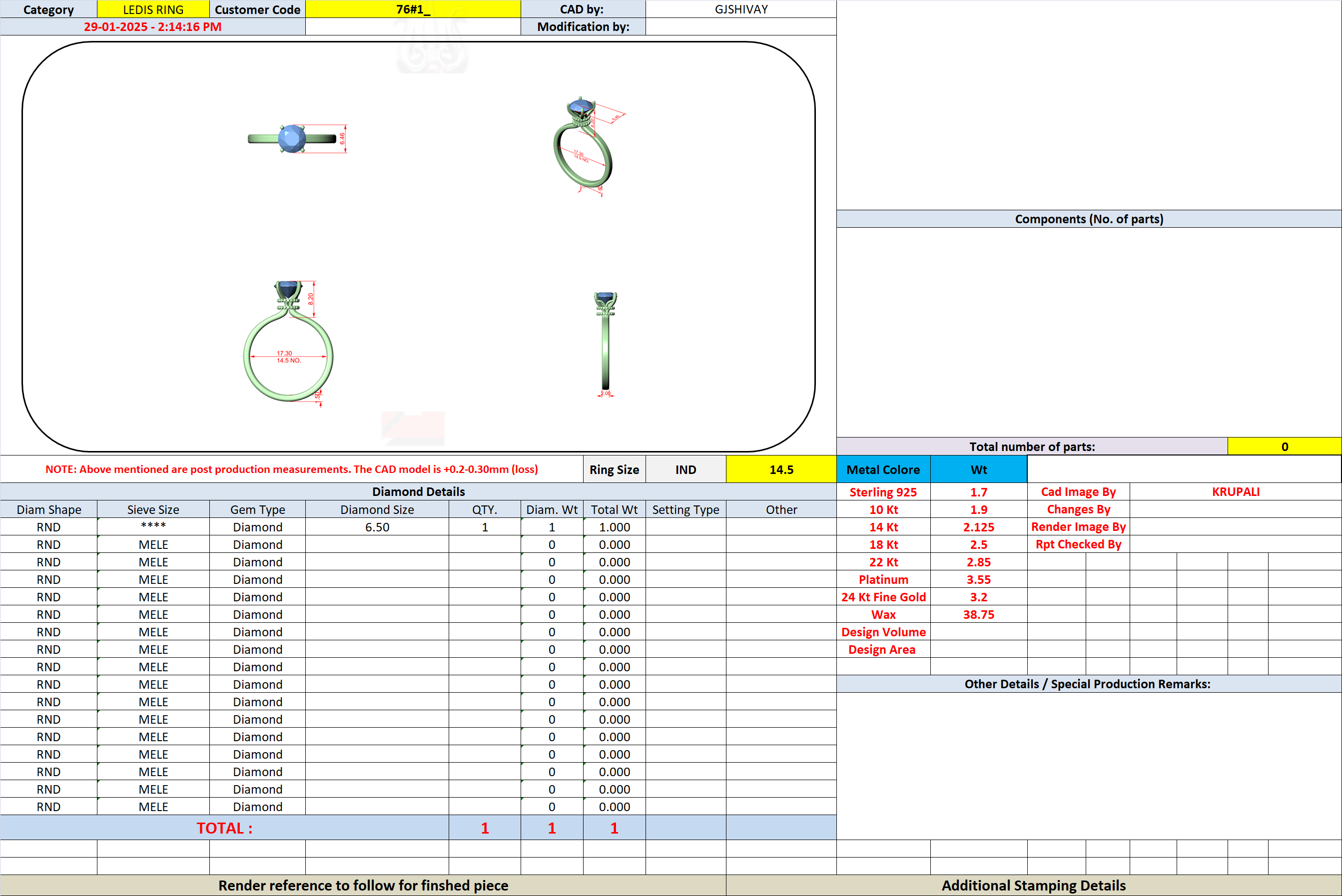
Task: Select the 'Gem Type' column header
Action: point(258,509)
